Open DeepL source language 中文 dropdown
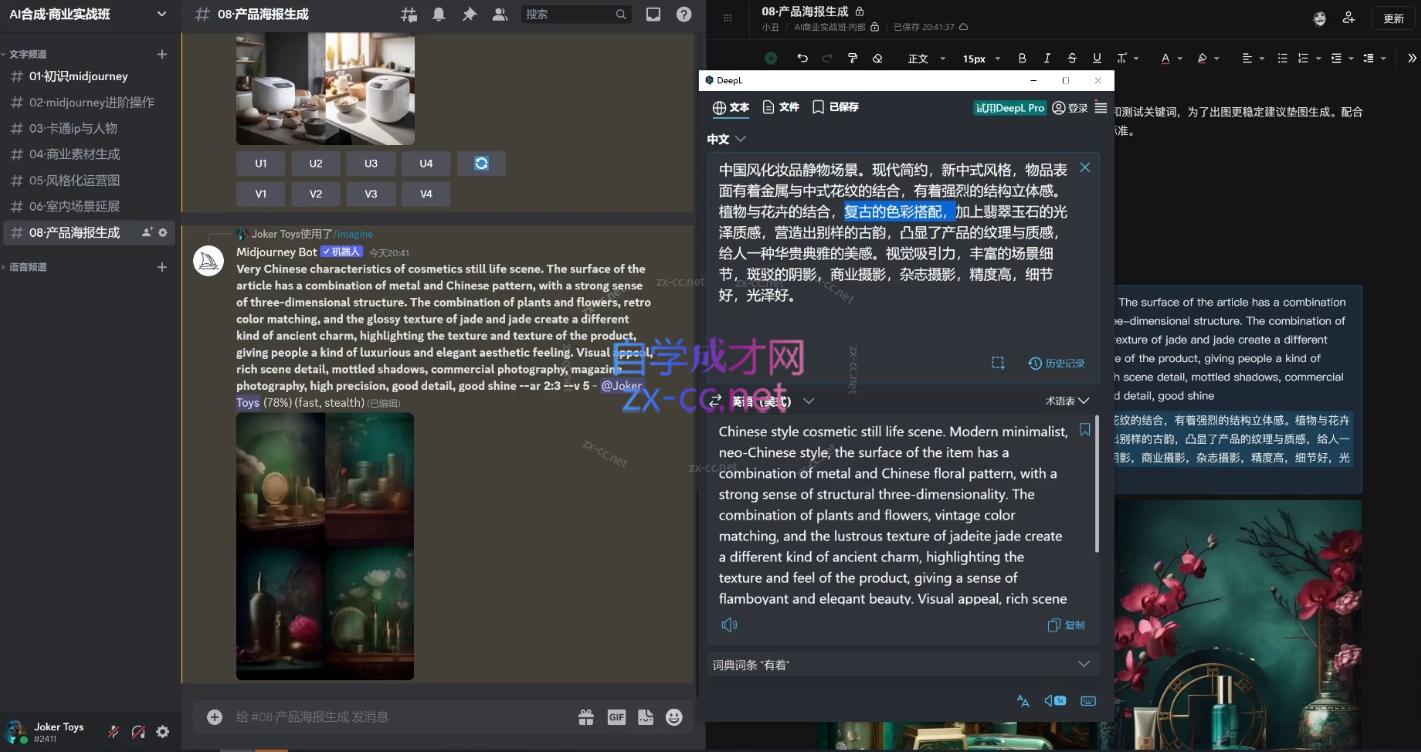 tap(726, 139)
